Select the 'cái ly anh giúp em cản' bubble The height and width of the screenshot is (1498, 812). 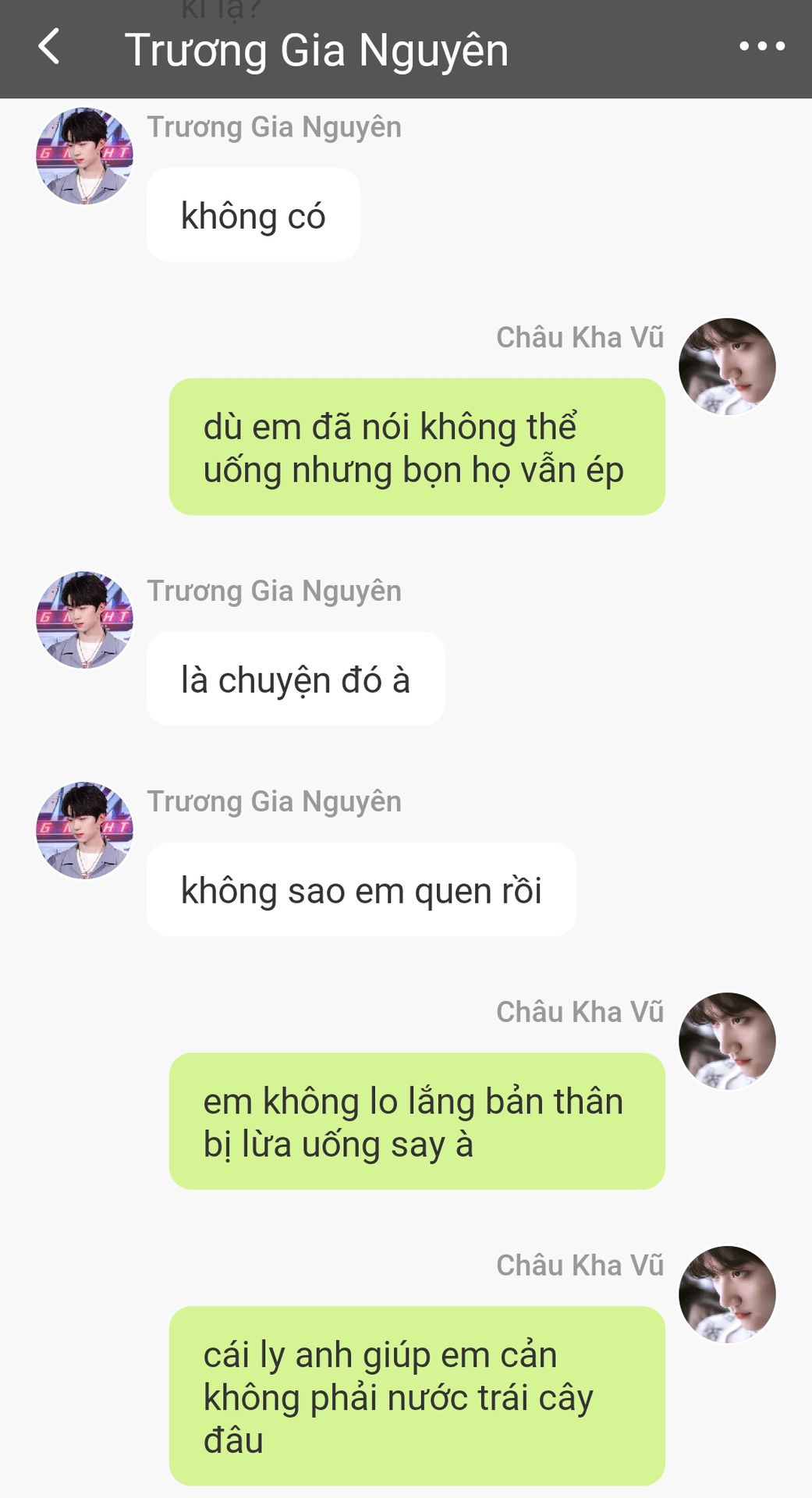click(417, 1397)
